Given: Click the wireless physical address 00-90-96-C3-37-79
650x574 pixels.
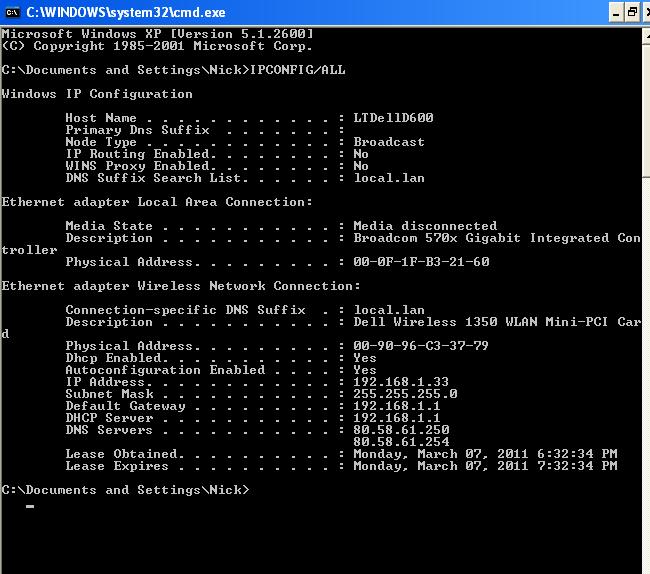Looking at the screenshot, I should point(421,346).
